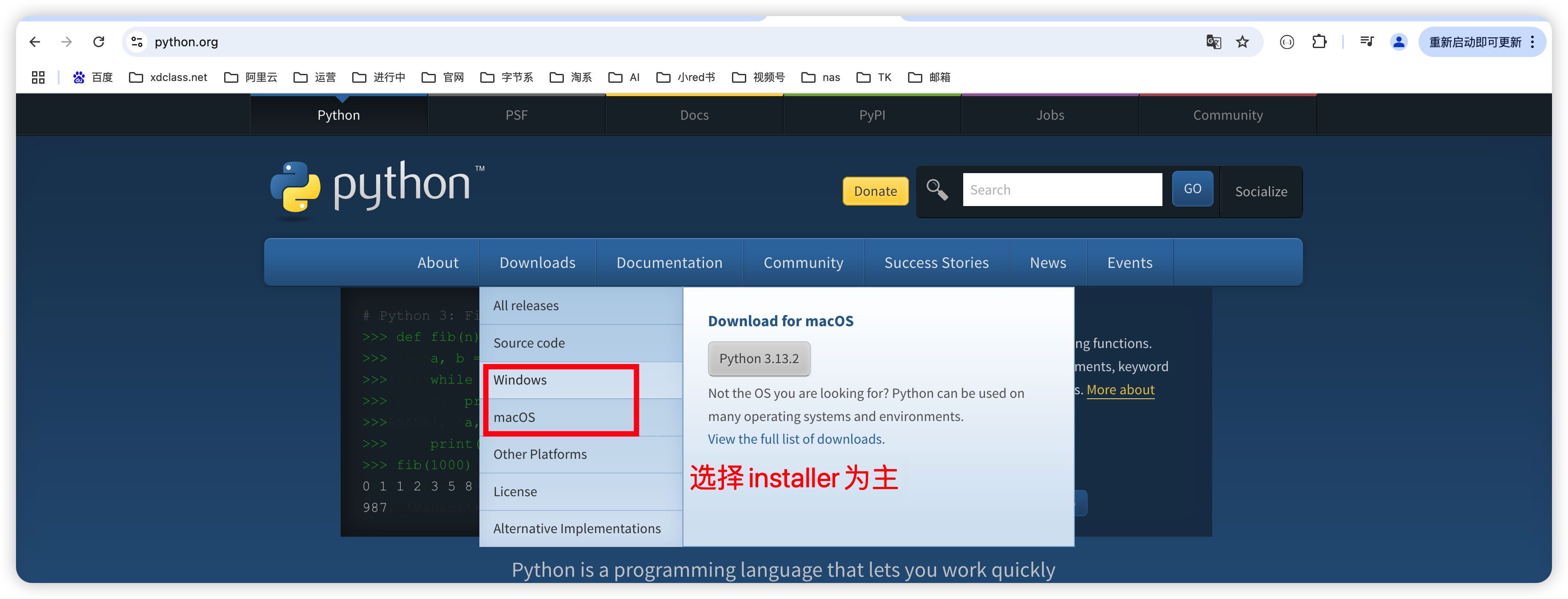Click the browser back arrow
Screen dimensions: 1568x599
(x=35, y=42)
